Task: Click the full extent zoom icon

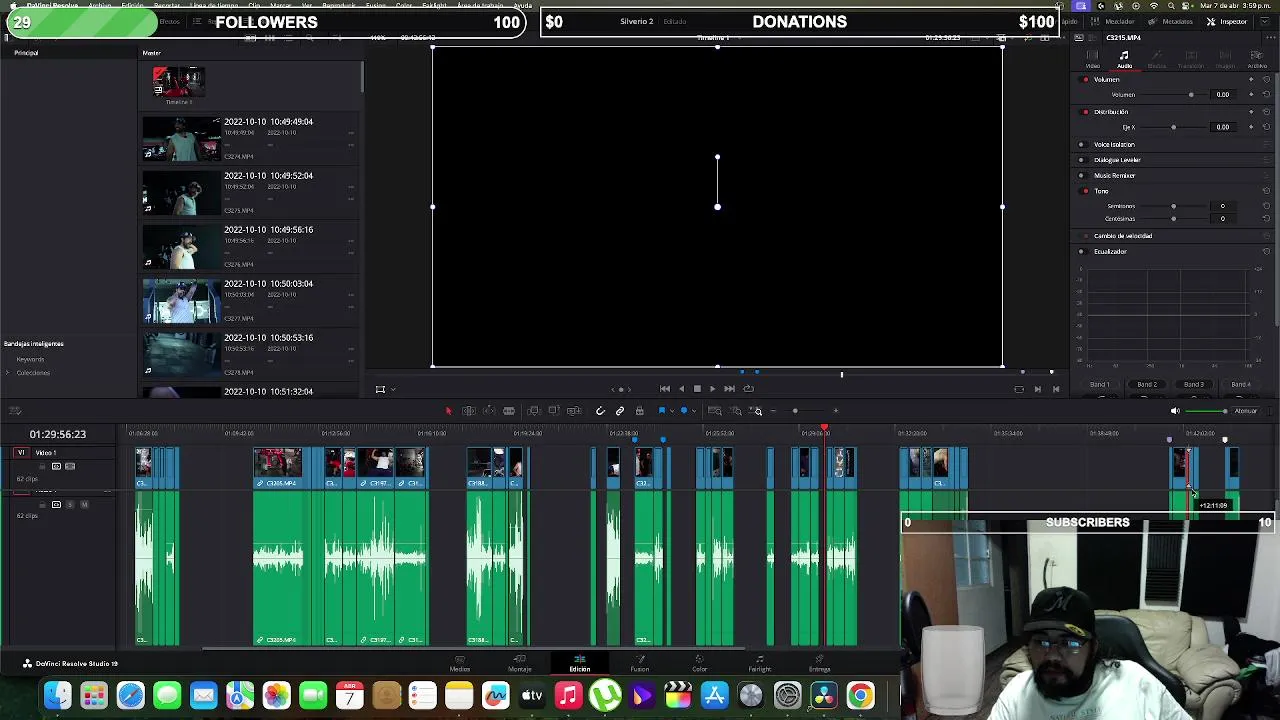Action: [x=715, y=411]
